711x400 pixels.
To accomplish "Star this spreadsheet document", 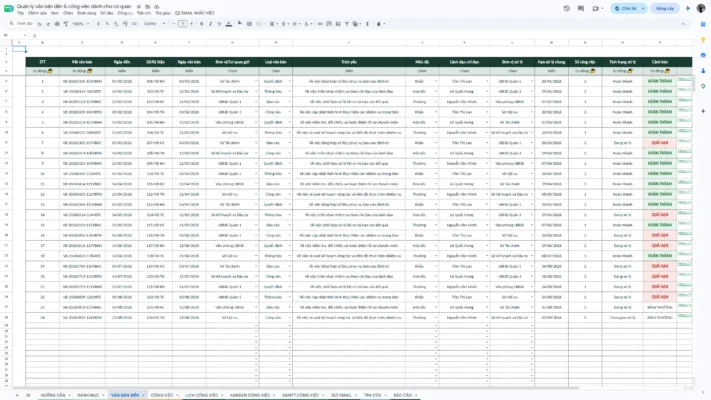I will [139, 7].
